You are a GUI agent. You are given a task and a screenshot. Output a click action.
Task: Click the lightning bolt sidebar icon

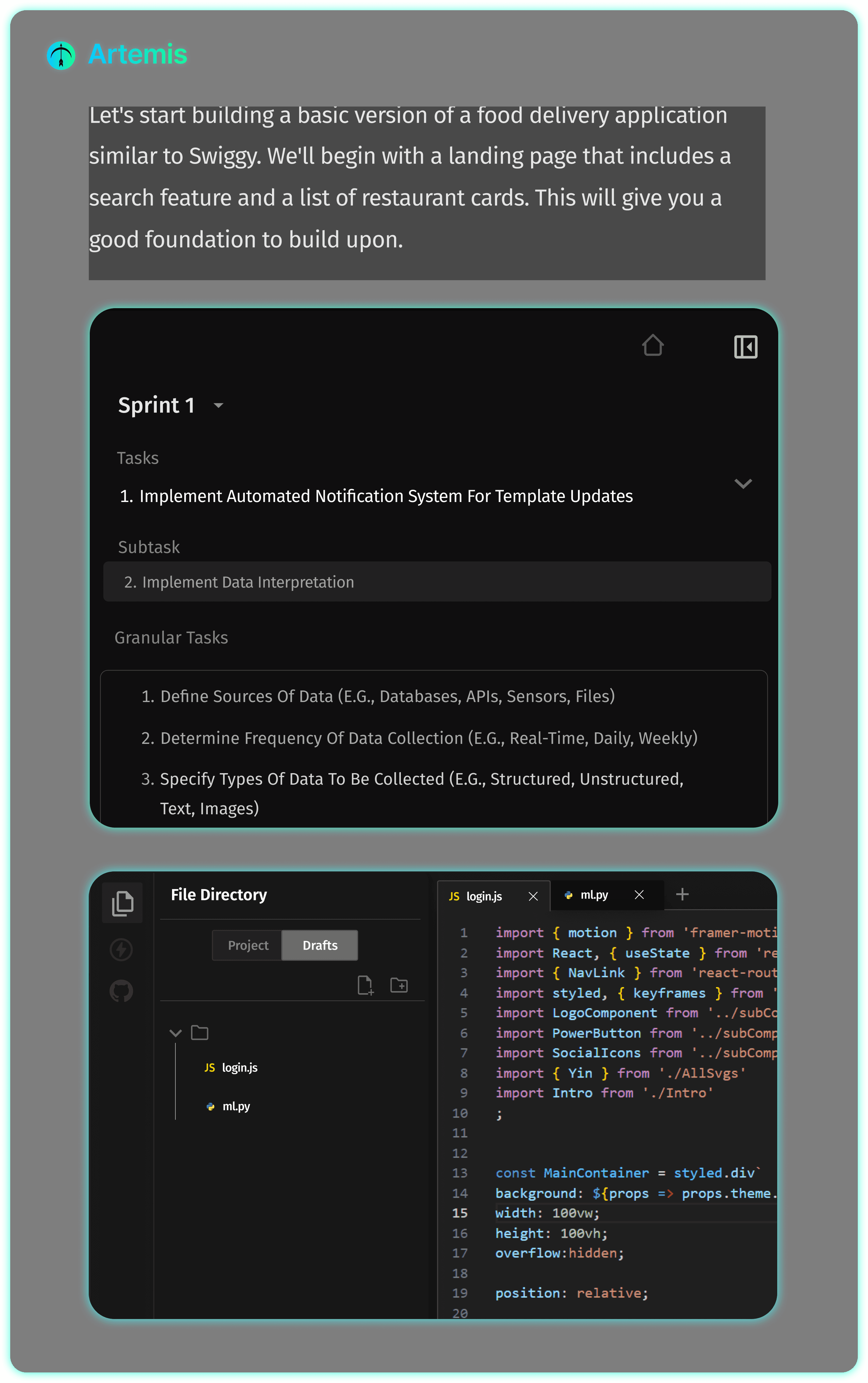click(x=121, y=949)
